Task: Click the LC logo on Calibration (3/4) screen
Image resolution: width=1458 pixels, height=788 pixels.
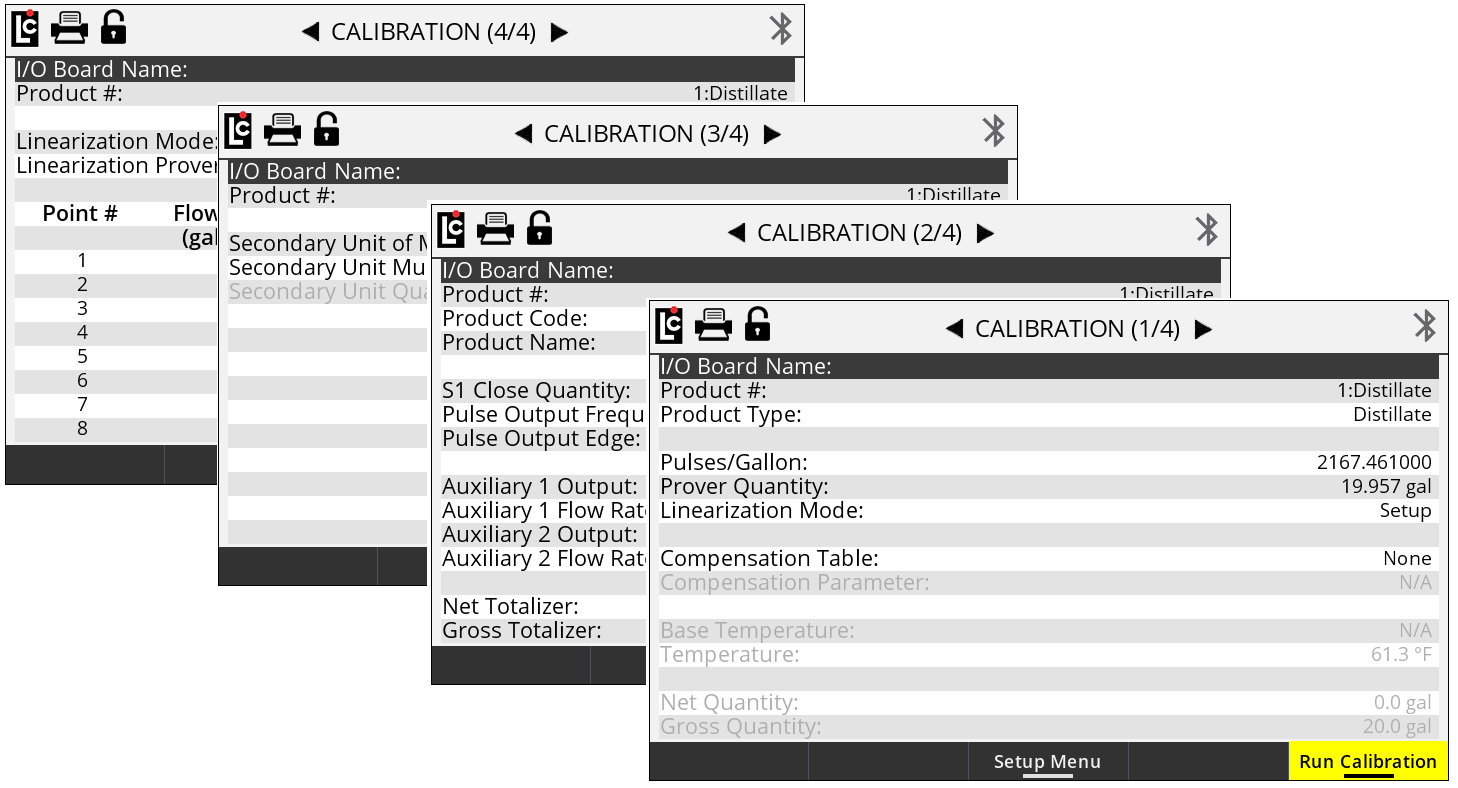Action: click(x=238, y=129)
